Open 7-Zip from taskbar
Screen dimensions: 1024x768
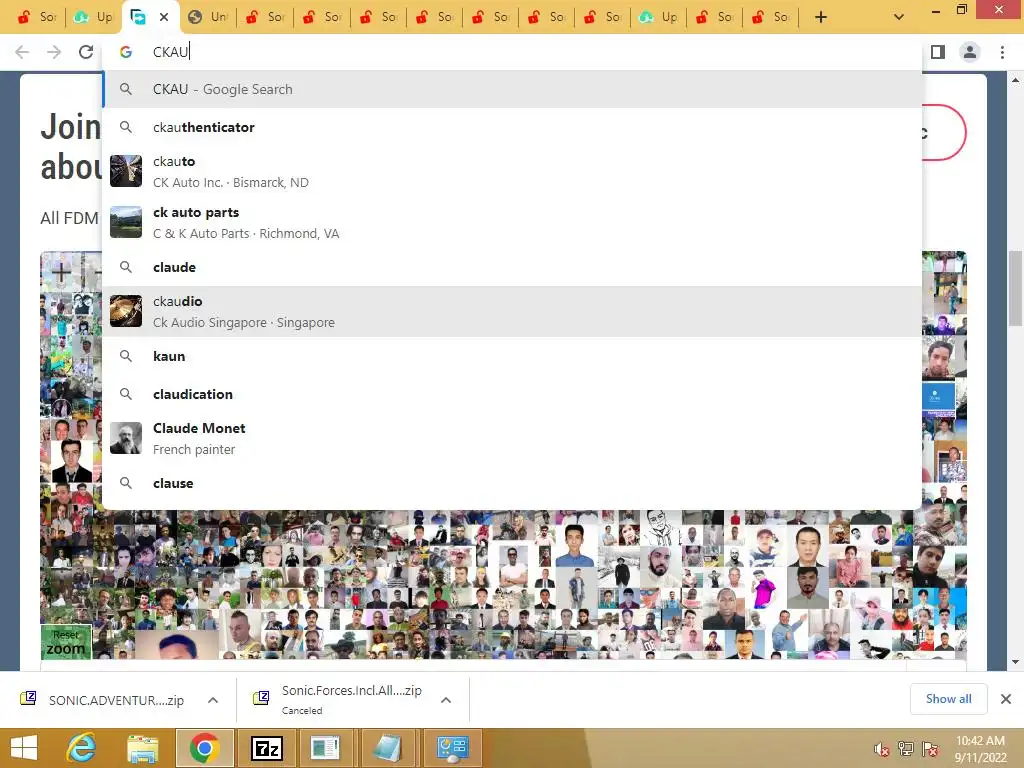click(x=266, y=748)
